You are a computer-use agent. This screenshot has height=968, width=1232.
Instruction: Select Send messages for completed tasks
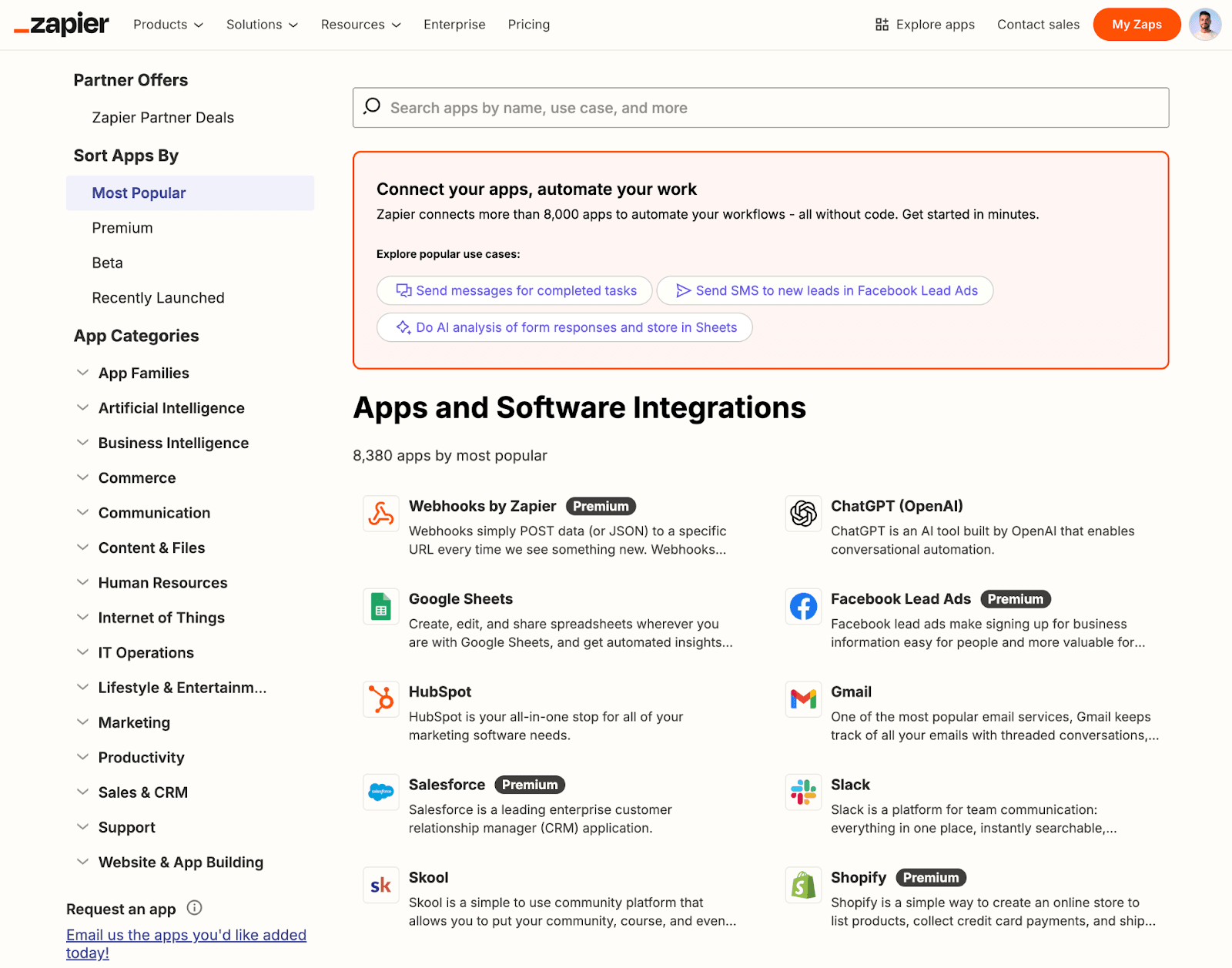click(514, 290)
